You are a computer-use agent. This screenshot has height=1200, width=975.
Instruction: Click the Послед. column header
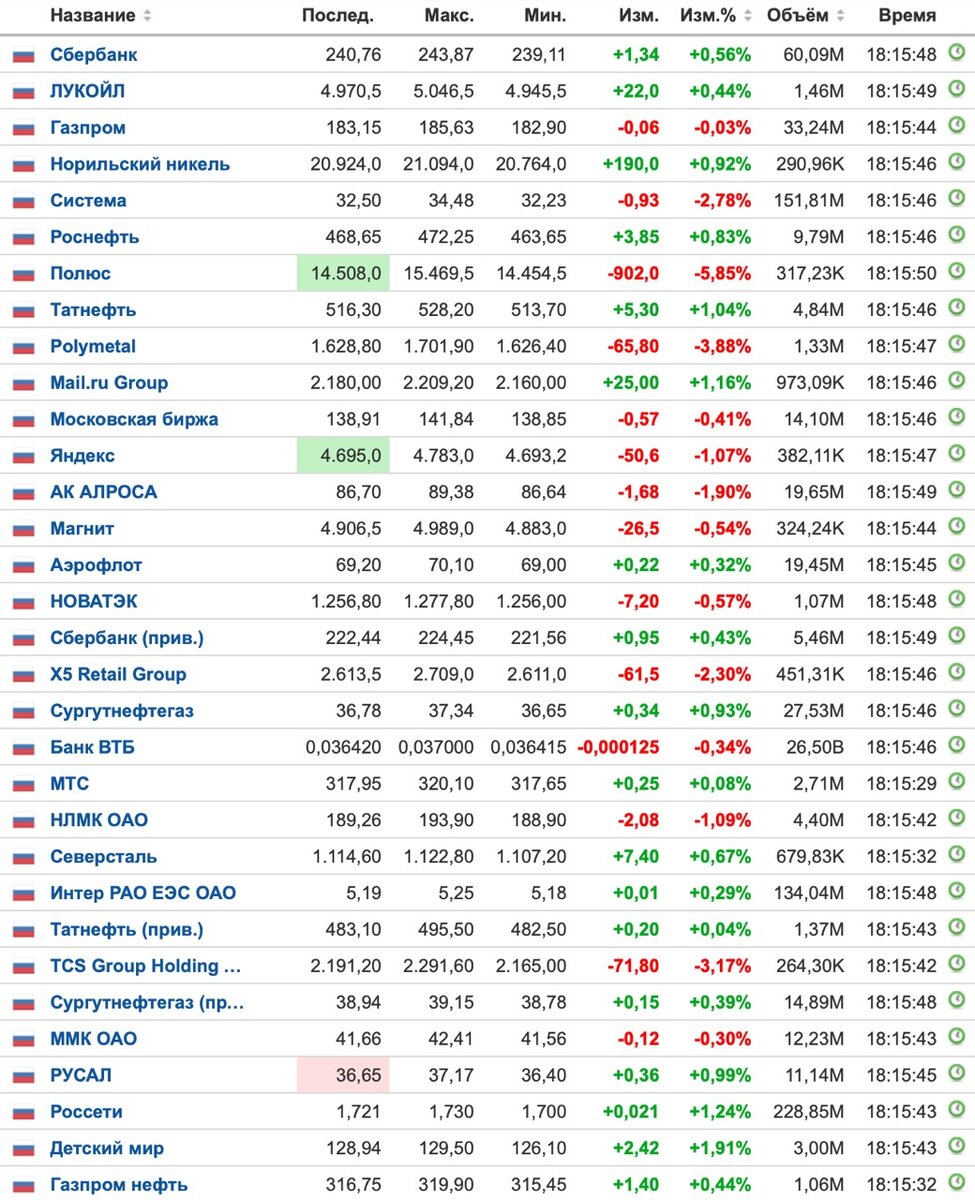(x=338, y=16)
